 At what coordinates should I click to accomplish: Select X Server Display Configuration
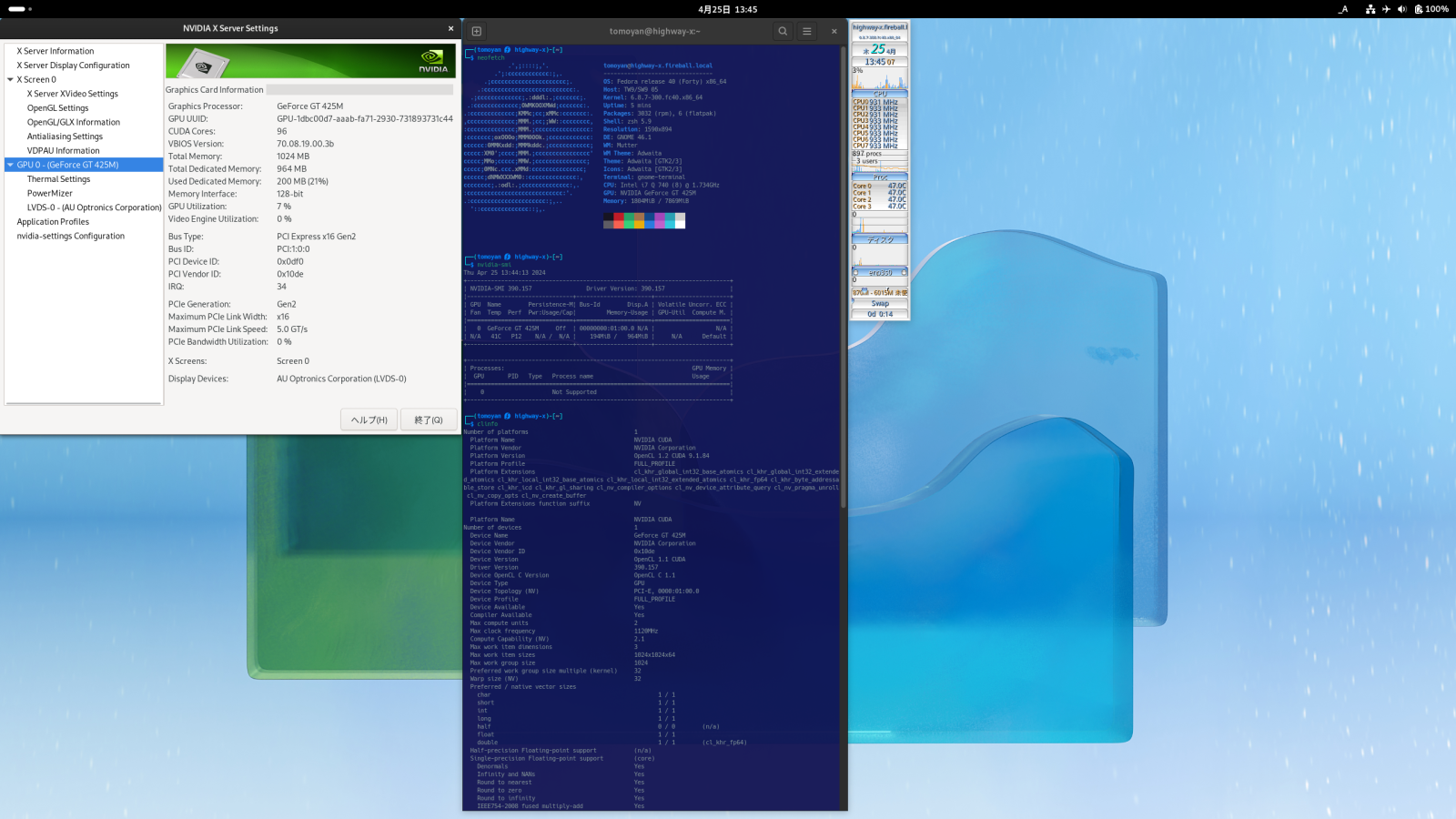73,66
